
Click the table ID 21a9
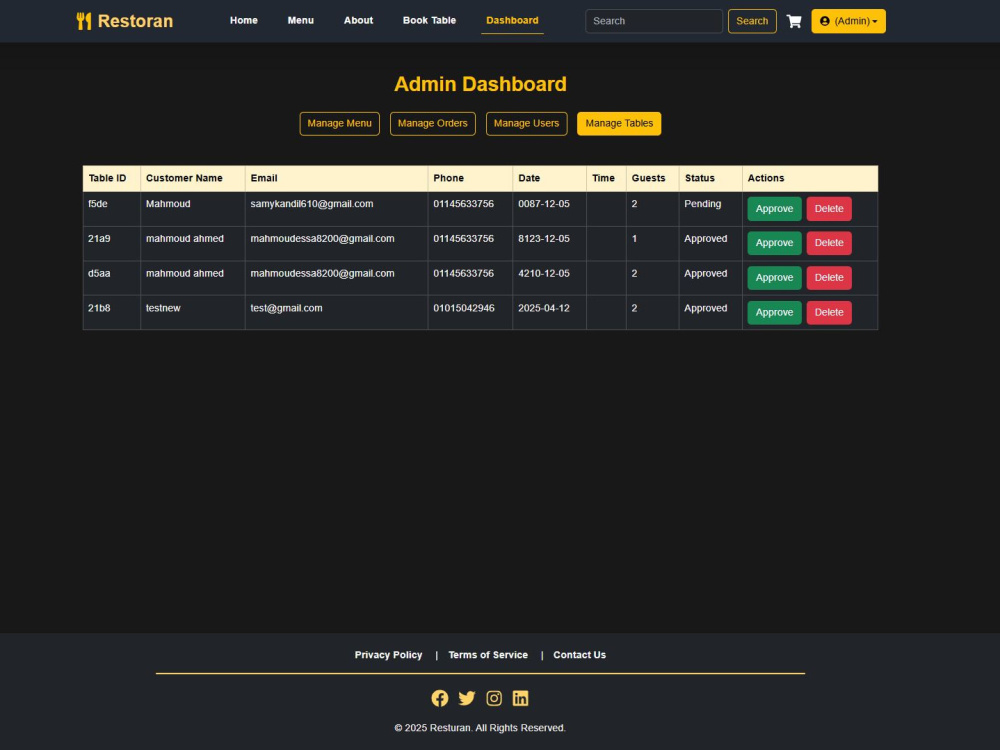coord(99,239)
